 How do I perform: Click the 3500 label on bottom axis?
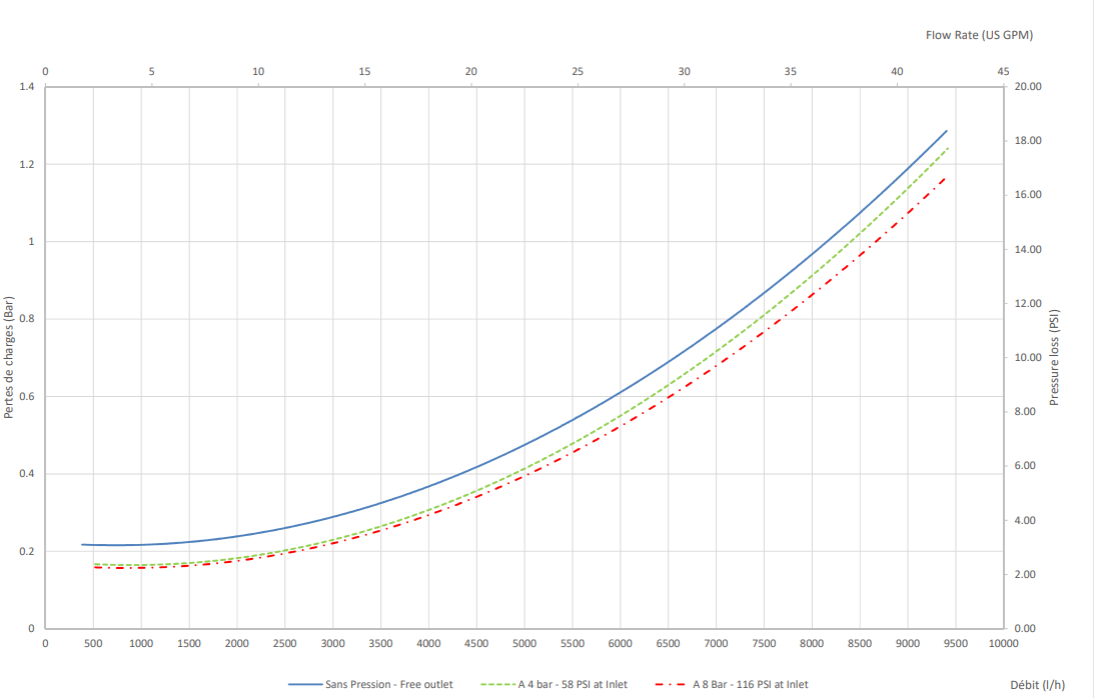point(380,644)
